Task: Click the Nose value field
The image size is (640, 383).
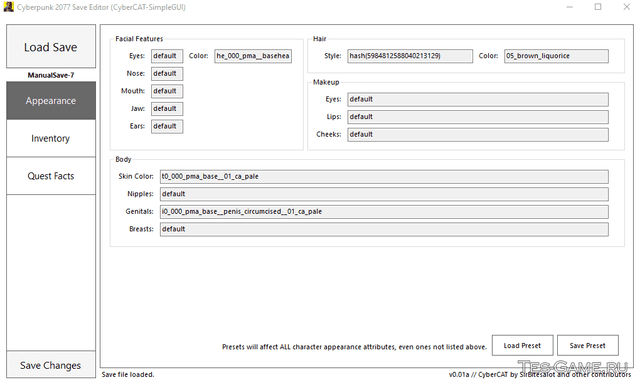Action: pyautogui.click(x=167, y=73)
